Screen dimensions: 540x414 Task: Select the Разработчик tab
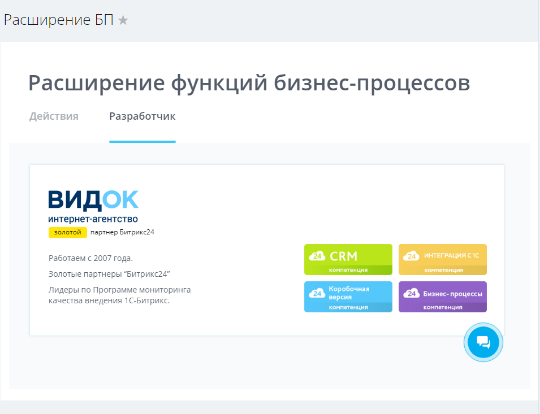(x=142, y=116)
